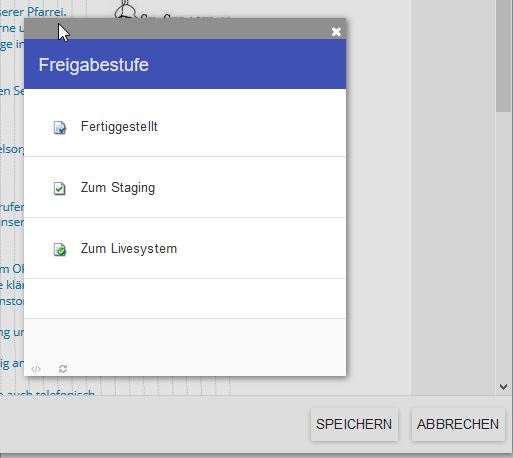
Task: Open the source code icon in dialog footer
Action: click(36, 369)
